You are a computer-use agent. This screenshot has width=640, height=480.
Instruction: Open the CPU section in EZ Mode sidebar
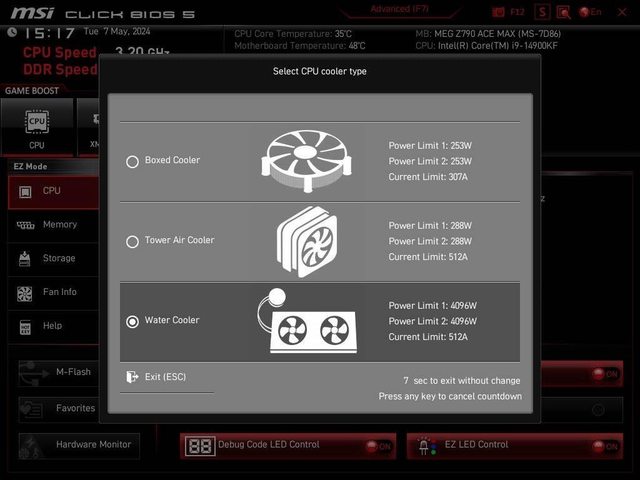pyautogui.click(x=53, y=192)
